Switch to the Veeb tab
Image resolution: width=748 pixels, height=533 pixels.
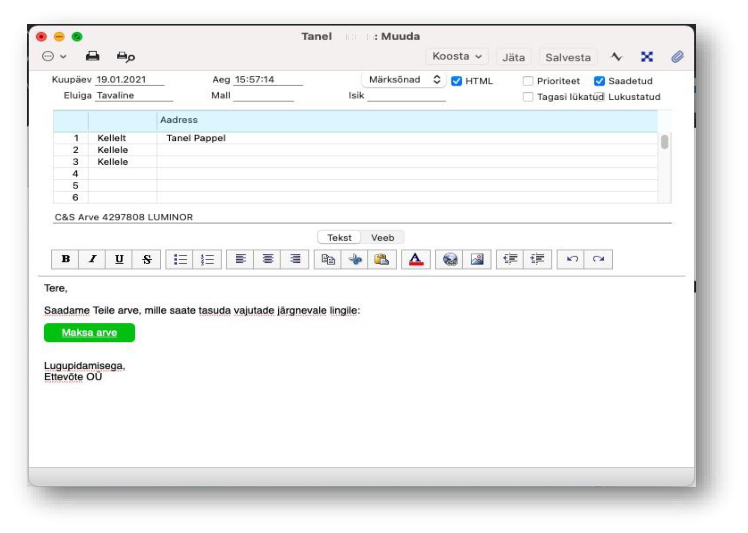coord(383,238)
